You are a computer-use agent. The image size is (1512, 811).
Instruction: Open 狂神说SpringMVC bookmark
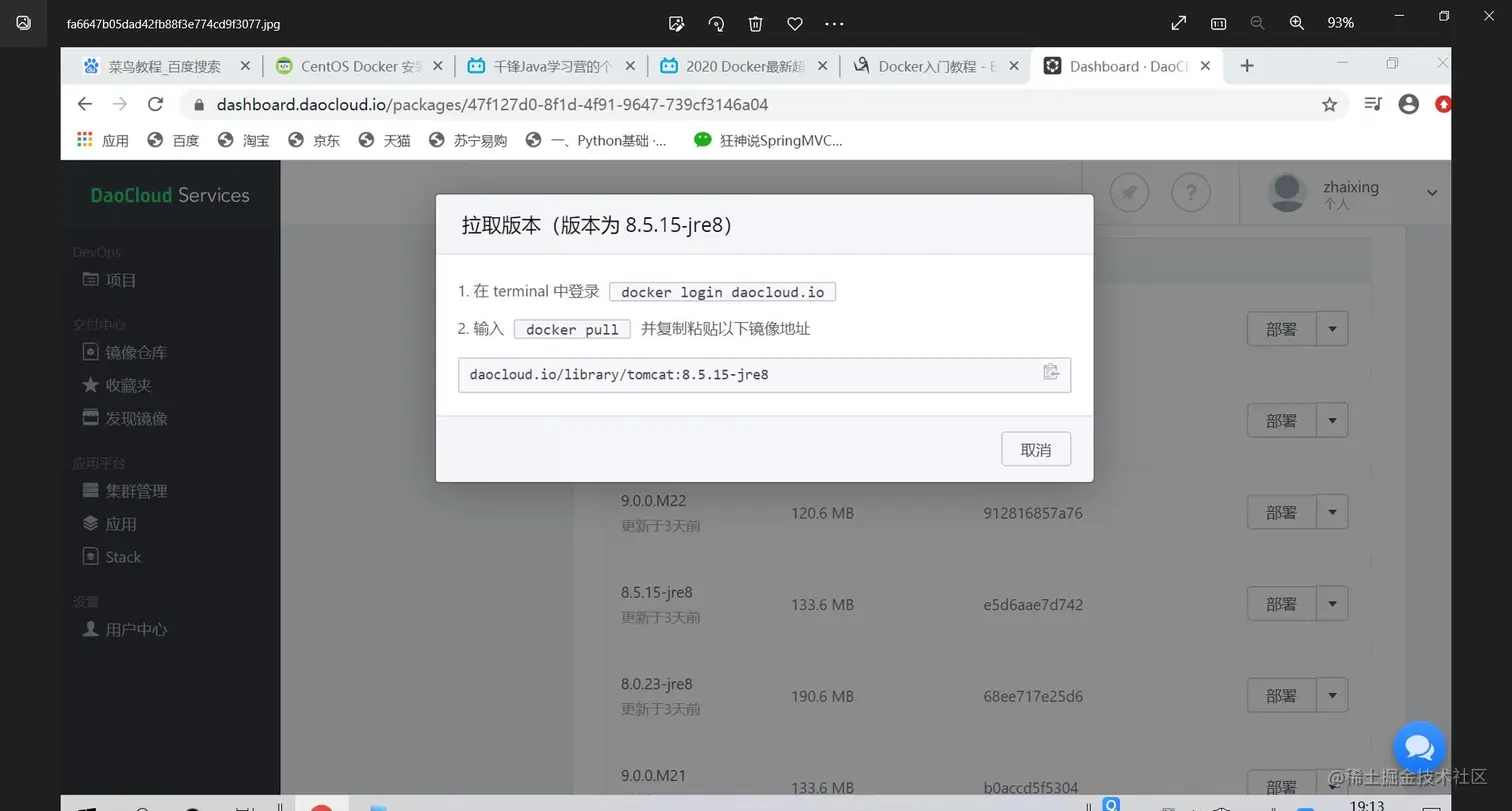pyautogui.click(x=768, y=141)
